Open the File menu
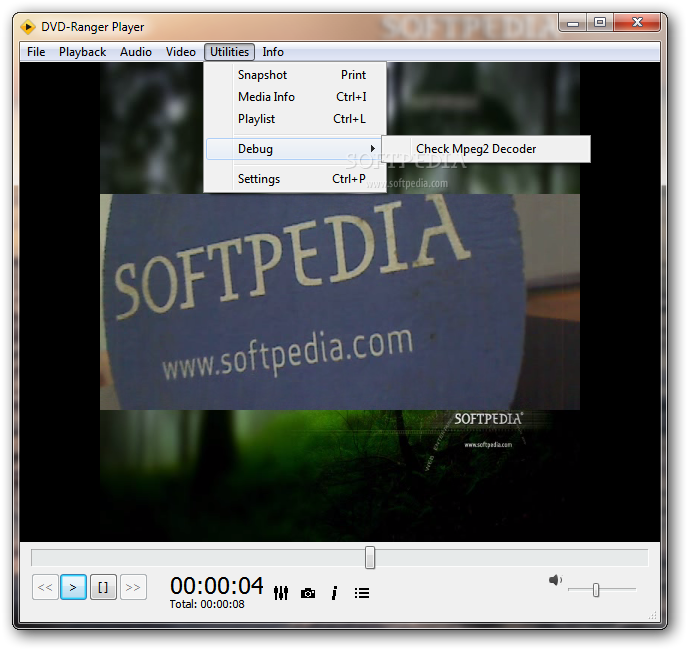688x650 pixels. 36,52
